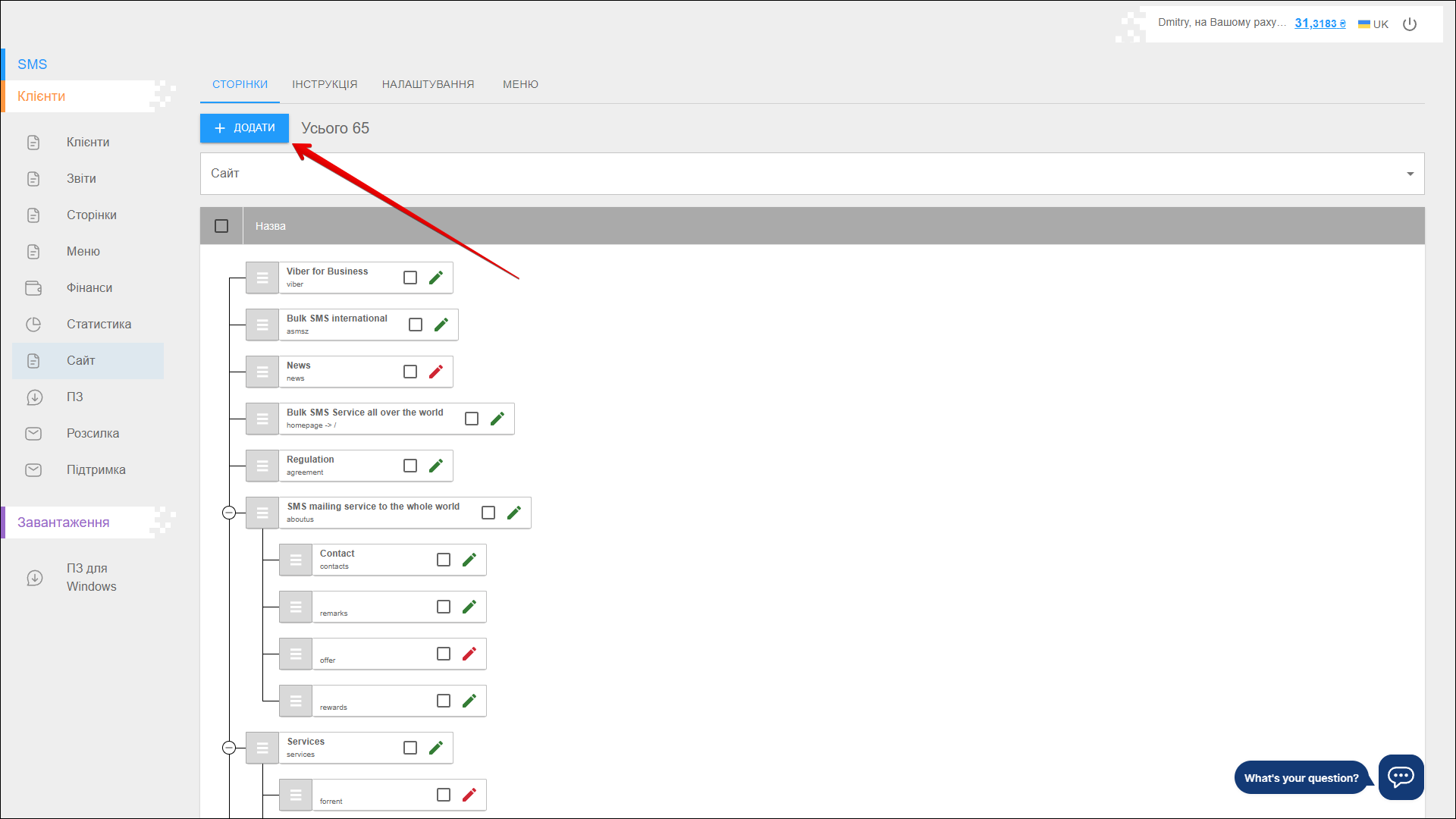Image resolution: width=1456 pixels, height=819 pixels.
Task: Tick the checkbox for Services page
Action: click(x=410, y=748)
